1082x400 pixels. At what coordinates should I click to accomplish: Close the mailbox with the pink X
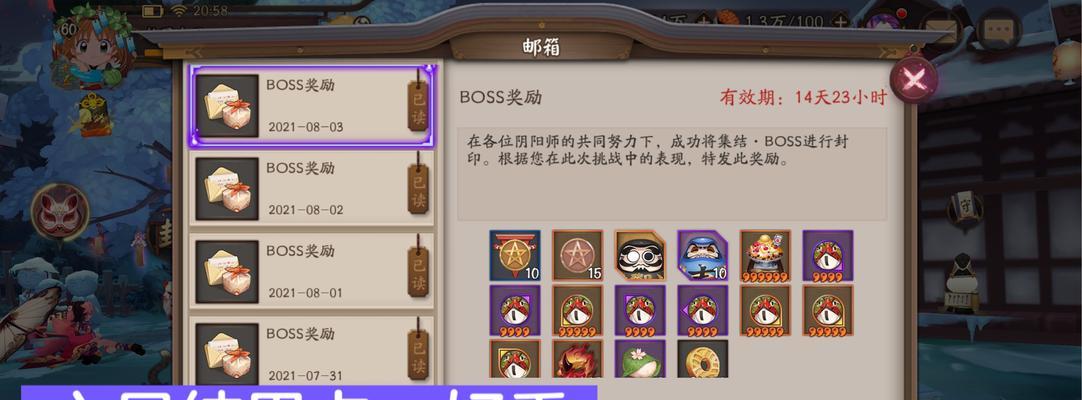(x=913, y=79)
